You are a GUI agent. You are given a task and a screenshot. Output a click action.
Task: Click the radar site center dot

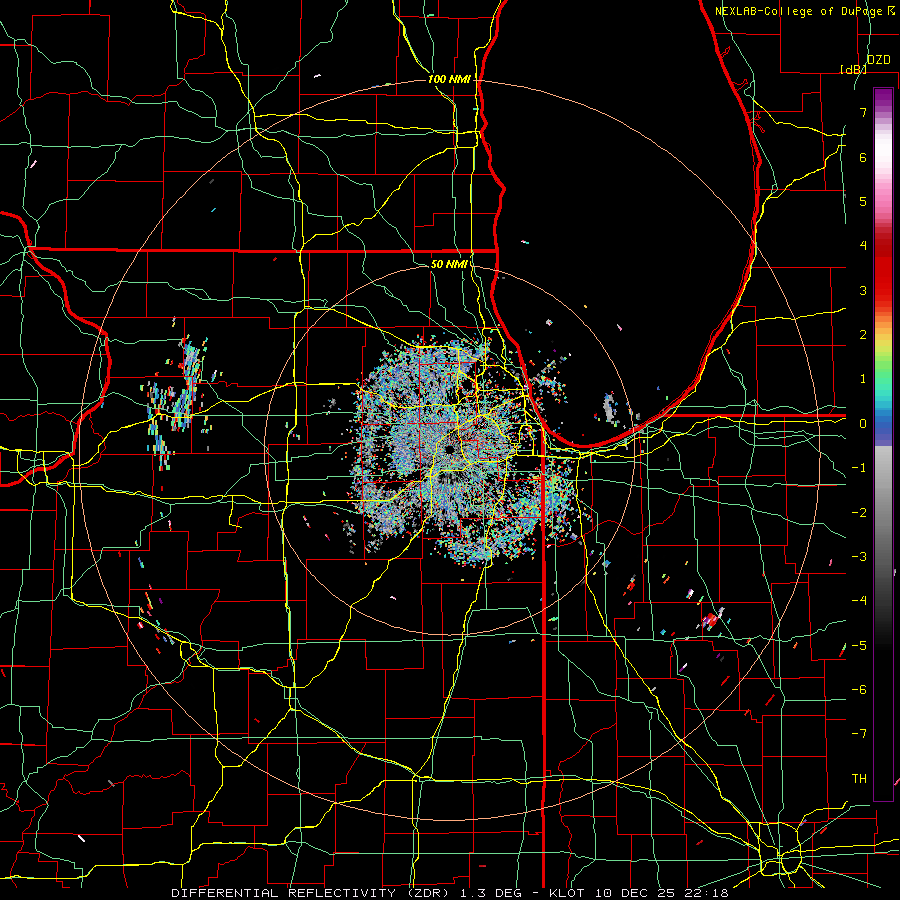coord(449,449)
